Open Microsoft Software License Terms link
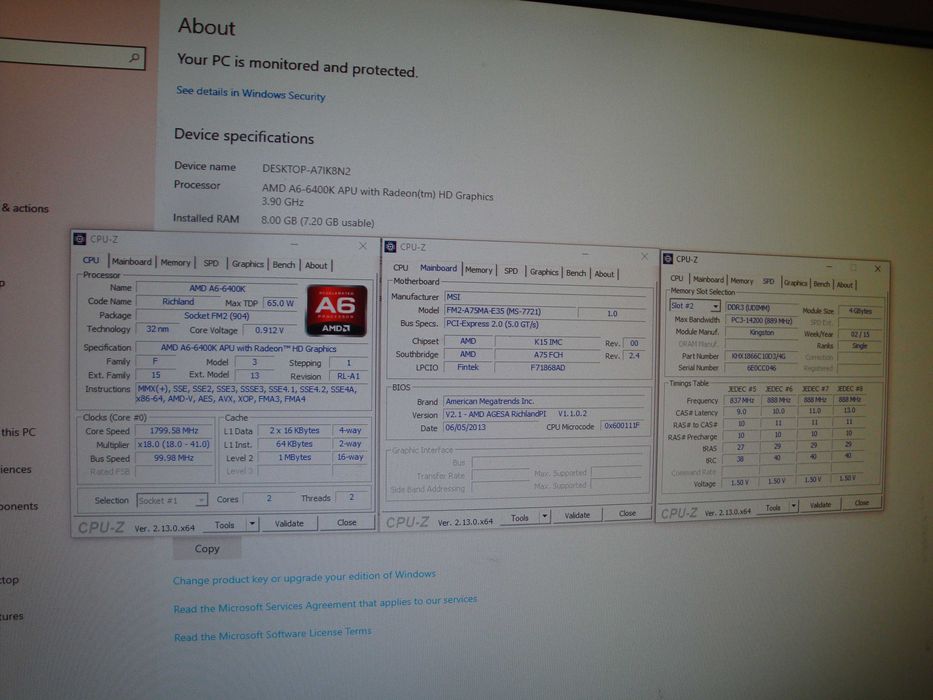This screenshot has width=933, height=700. click(x=273, y=634)
